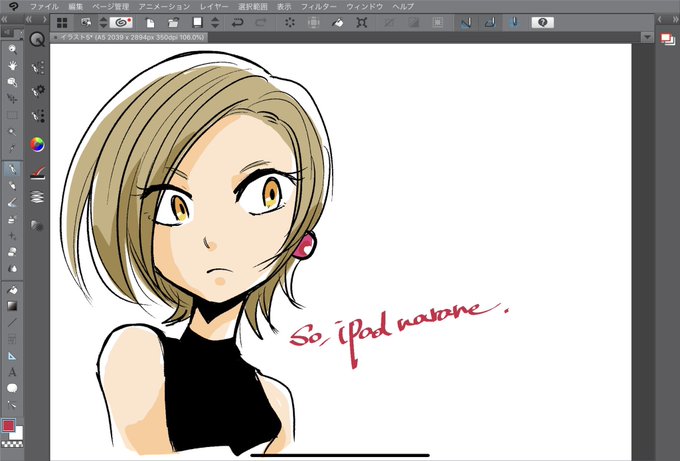
Task: Select the Airbrush tool
Action: tap(12, 219)
